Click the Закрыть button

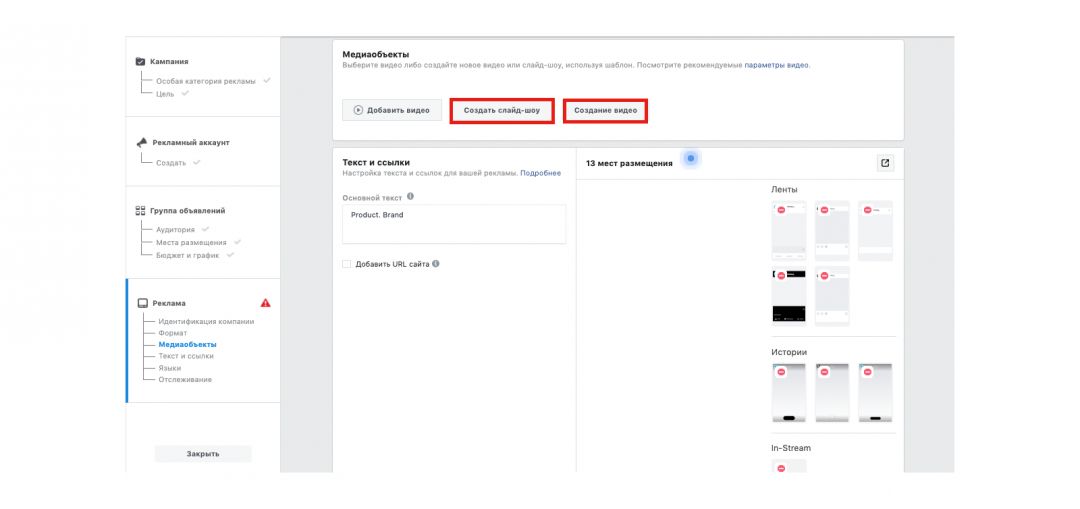[203, 454]
